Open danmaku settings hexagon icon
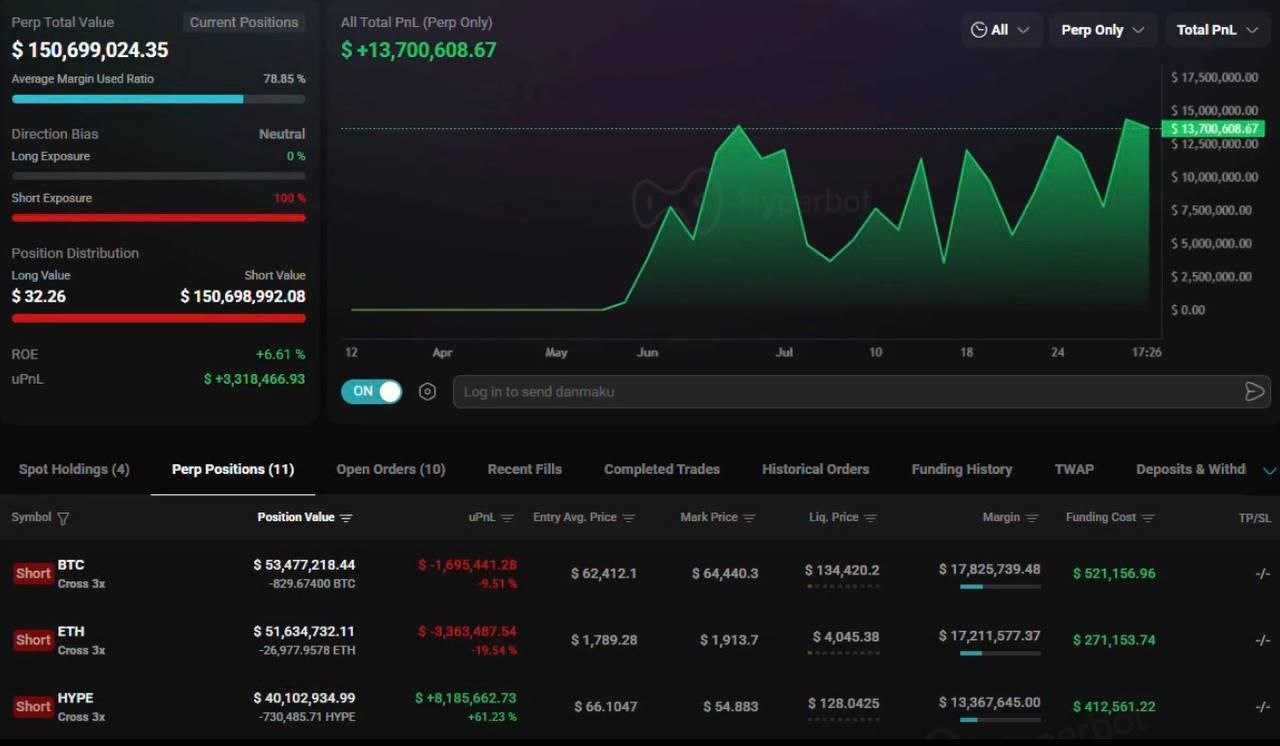This screenshot has width=1280, height=746. tap(427, 392)
